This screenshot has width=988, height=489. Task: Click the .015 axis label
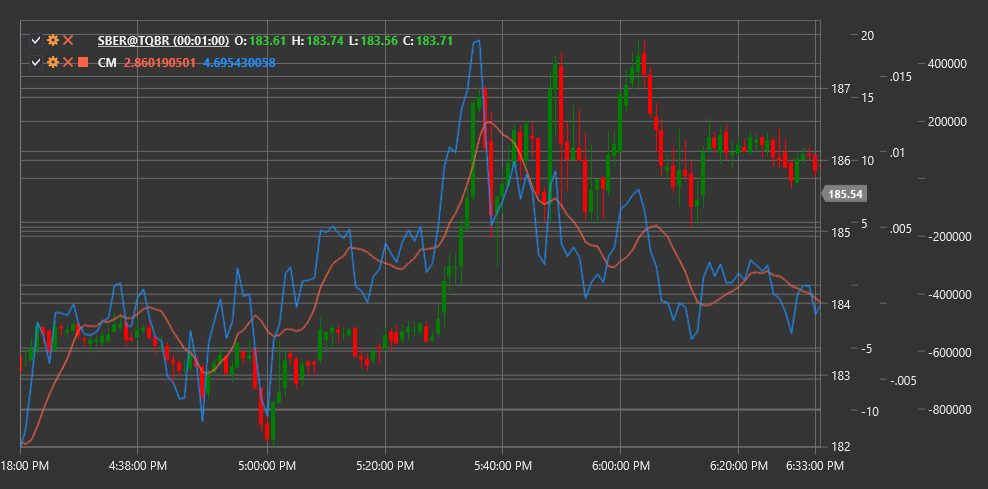coord(900,77)
